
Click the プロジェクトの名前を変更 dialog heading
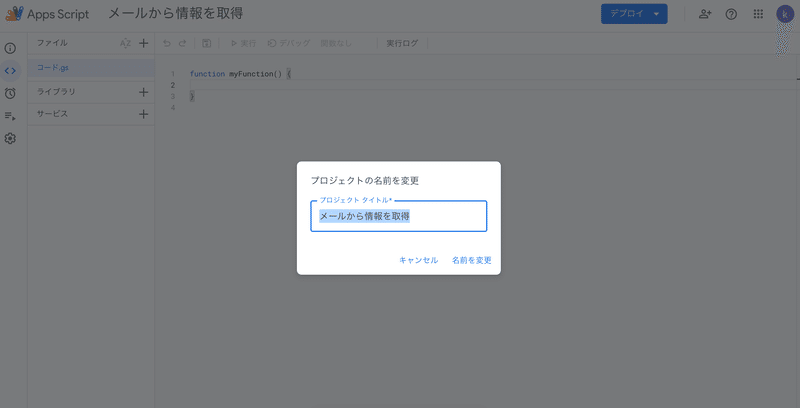pos(365,181)
